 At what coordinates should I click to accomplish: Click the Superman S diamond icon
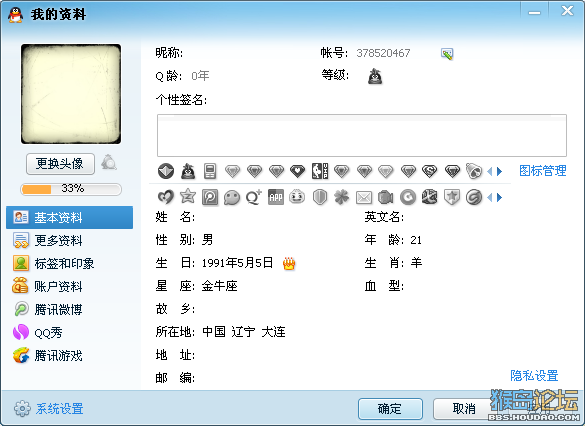click(x=429, y=172)
